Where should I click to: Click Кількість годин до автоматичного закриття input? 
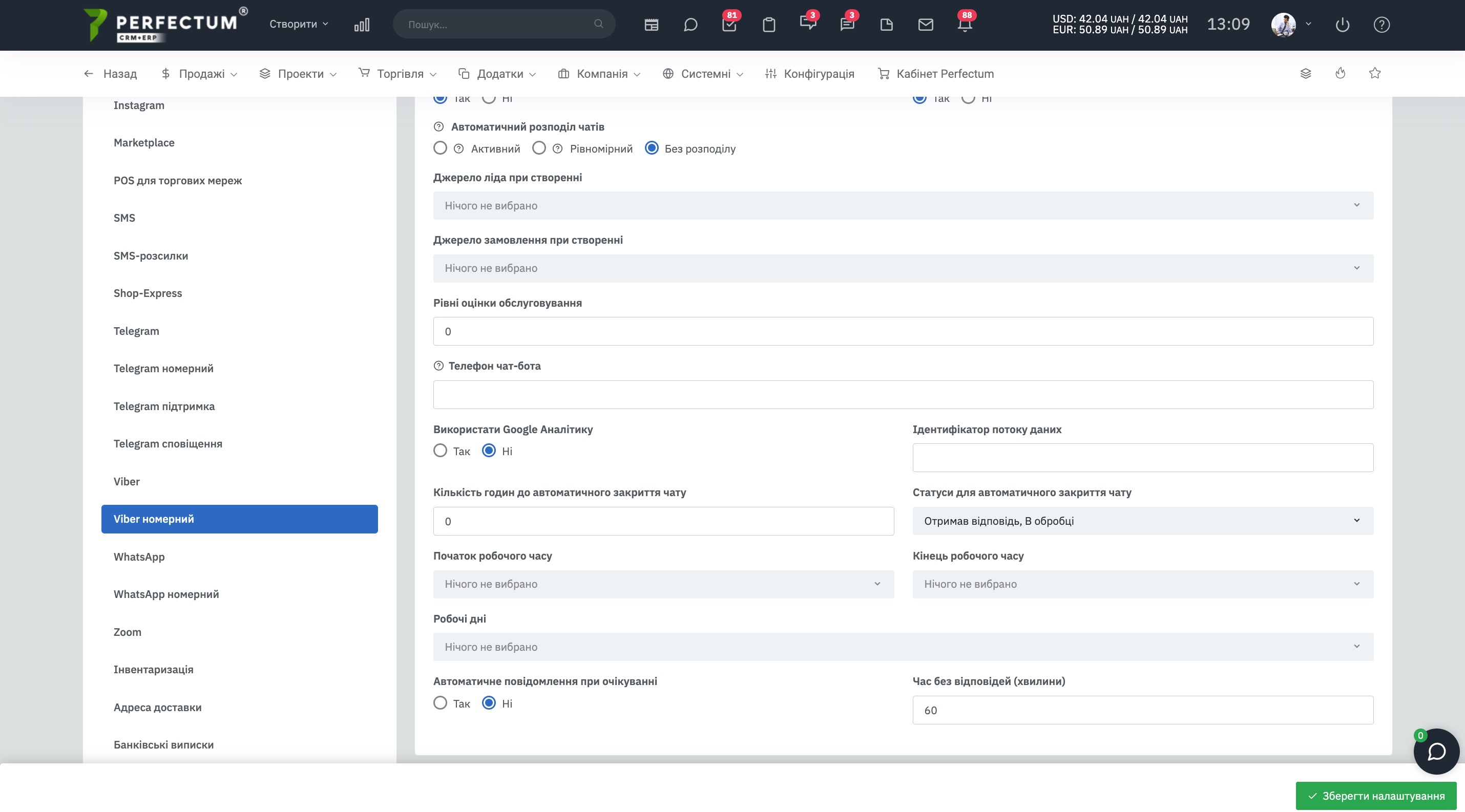click(663, 521)
